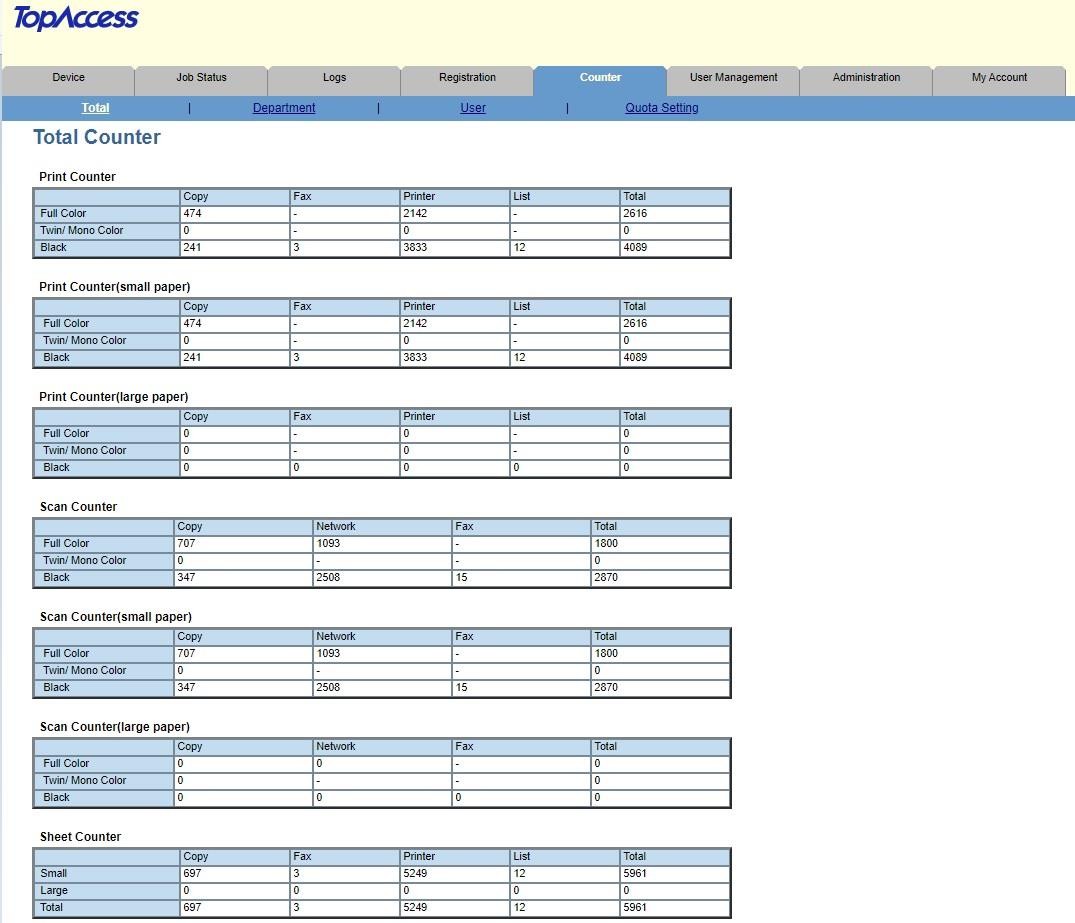Screen dimensions: 1075x923
Task: Switch to the Job Status tab
Action: coord(201,77)
